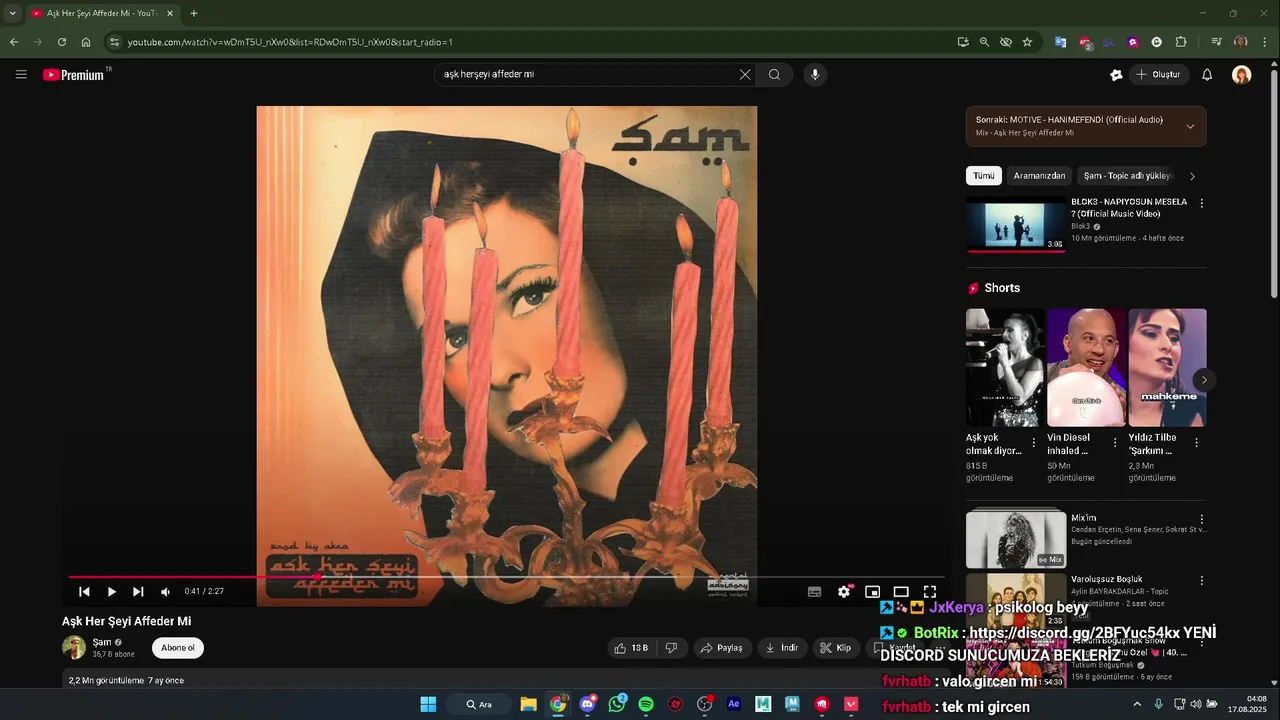Create a clip with Klip button
The height and width of the screenshot is (720, 1280).
click(836, 648)
